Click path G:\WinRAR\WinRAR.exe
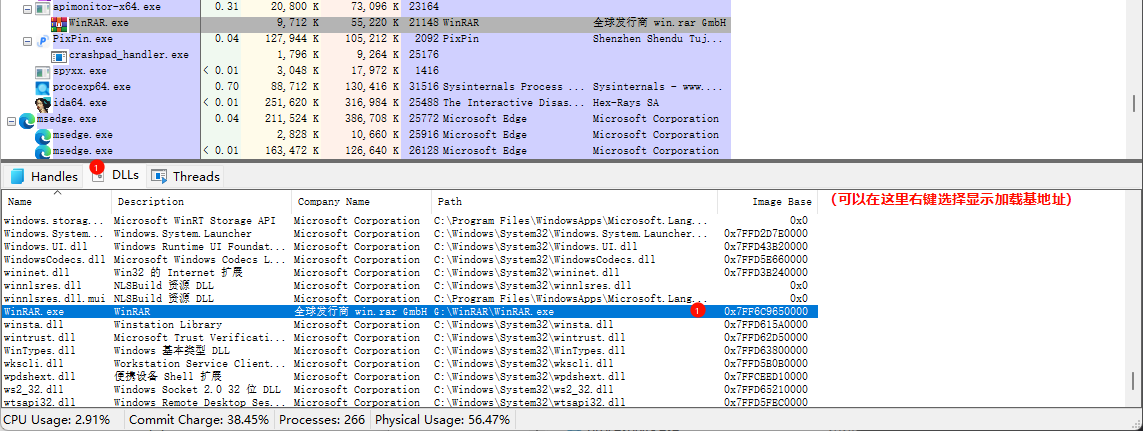1143x431 pixels. pyautogui.click(x=494, y=311)
